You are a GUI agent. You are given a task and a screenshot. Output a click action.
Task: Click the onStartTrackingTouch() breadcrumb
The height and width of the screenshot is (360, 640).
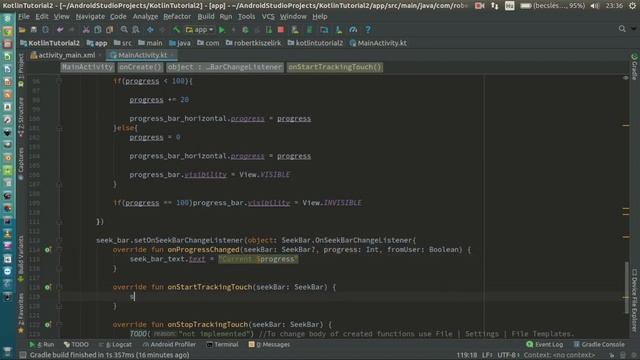coord(335,67)
